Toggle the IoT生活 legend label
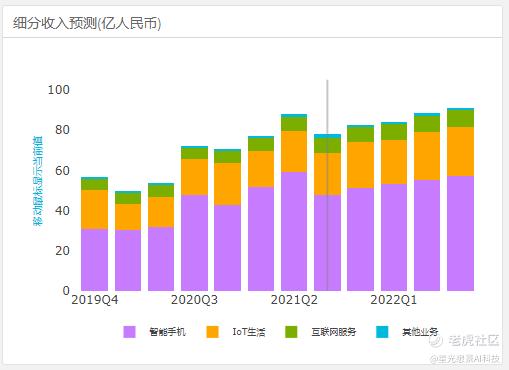Screen dimensions: 509x370 click(x=249, y=332)
